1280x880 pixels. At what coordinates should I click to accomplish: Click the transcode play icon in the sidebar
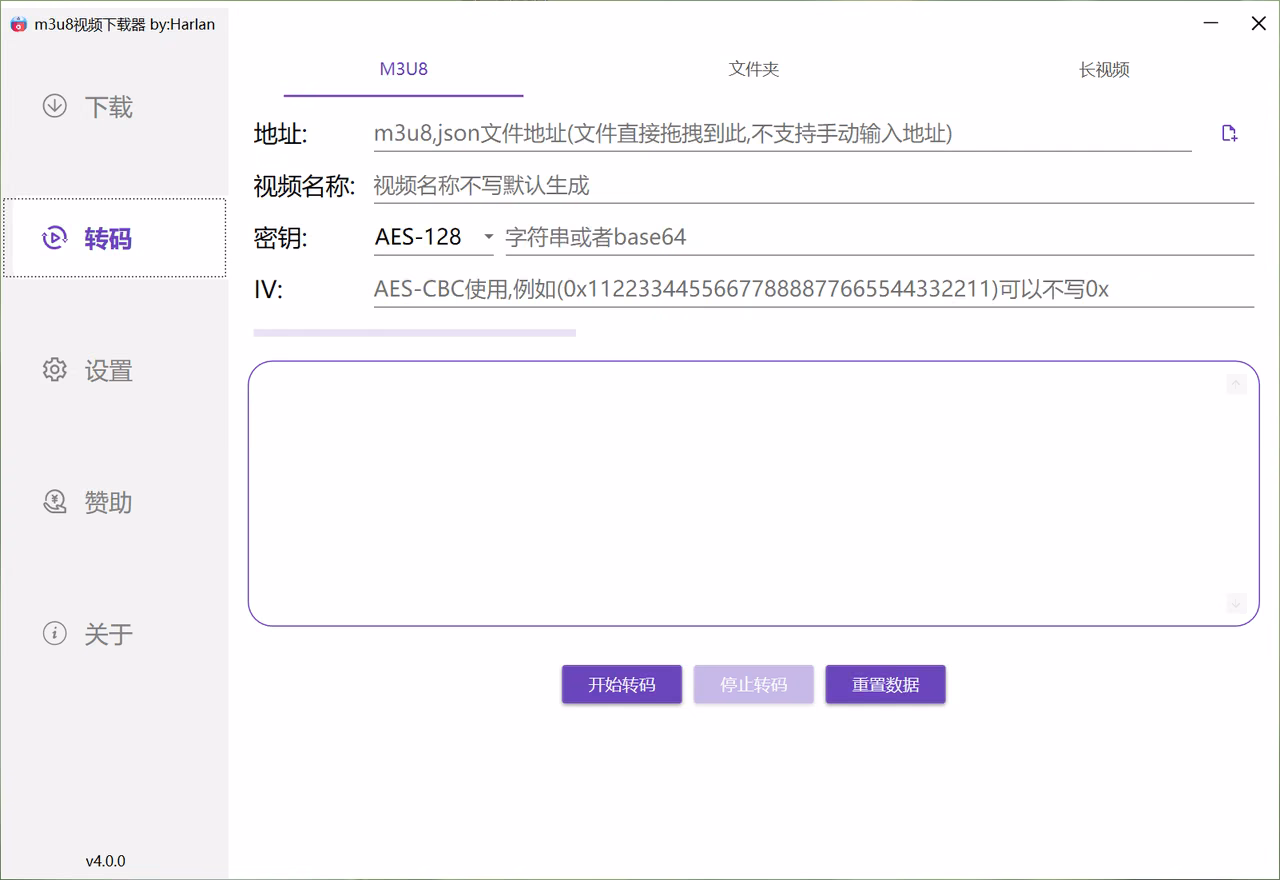[54, 238]
